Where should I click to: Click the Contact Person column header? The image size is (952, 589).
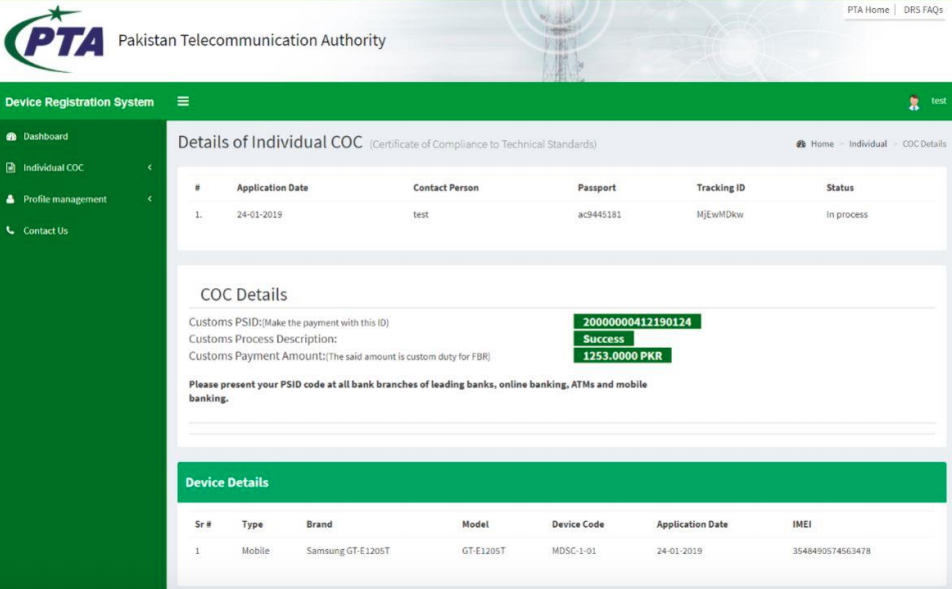(x=446, y=188)
